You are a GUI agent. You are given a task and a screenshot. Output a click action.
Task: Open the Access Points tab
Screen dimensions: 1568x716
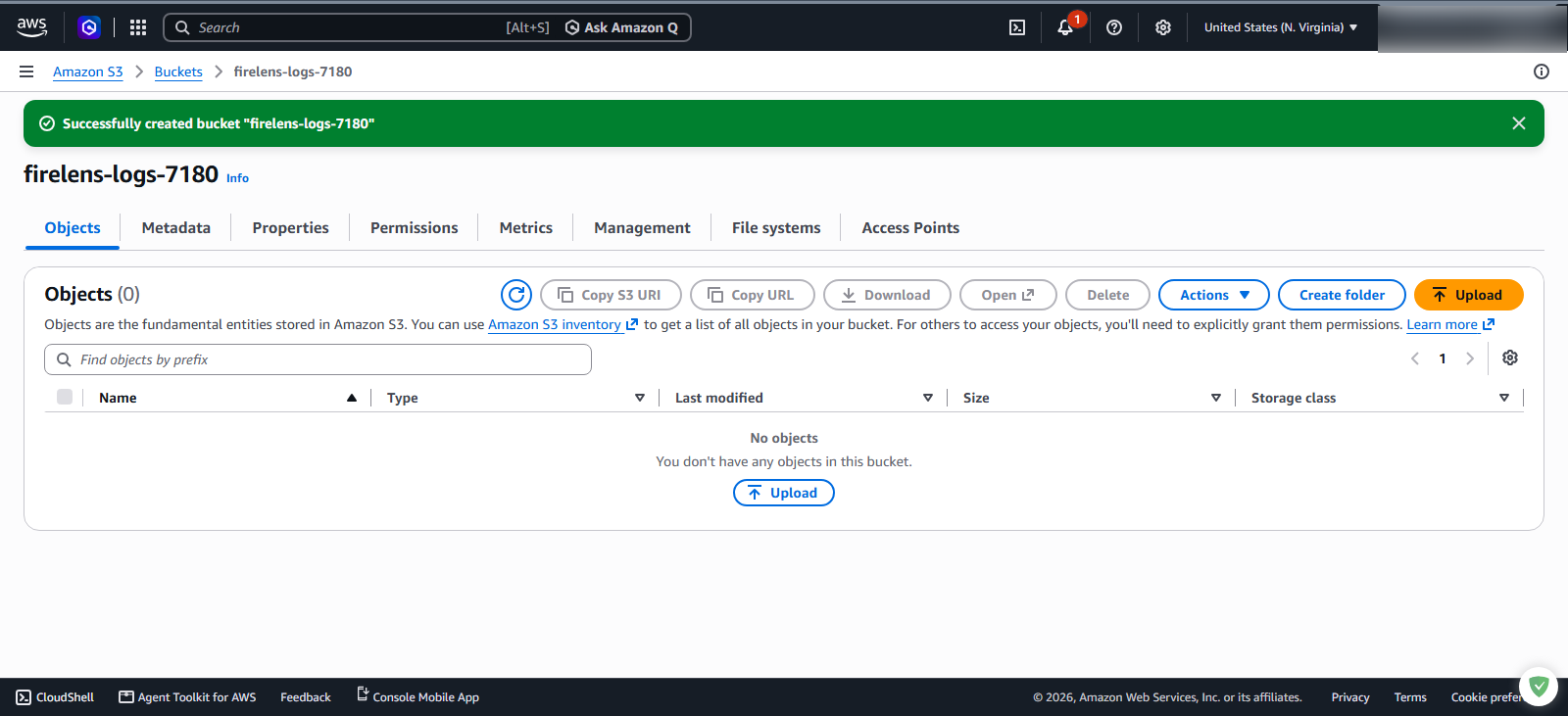tap(910, 228)
